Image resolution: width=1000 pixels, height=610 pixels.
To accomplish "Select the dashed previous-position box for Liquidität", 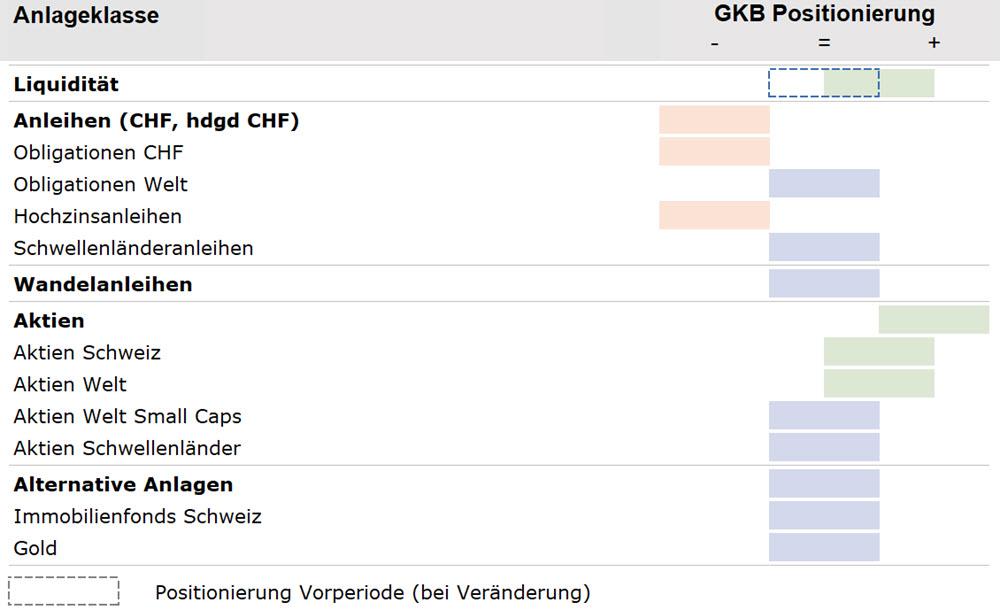I will (x=824, y=83).
